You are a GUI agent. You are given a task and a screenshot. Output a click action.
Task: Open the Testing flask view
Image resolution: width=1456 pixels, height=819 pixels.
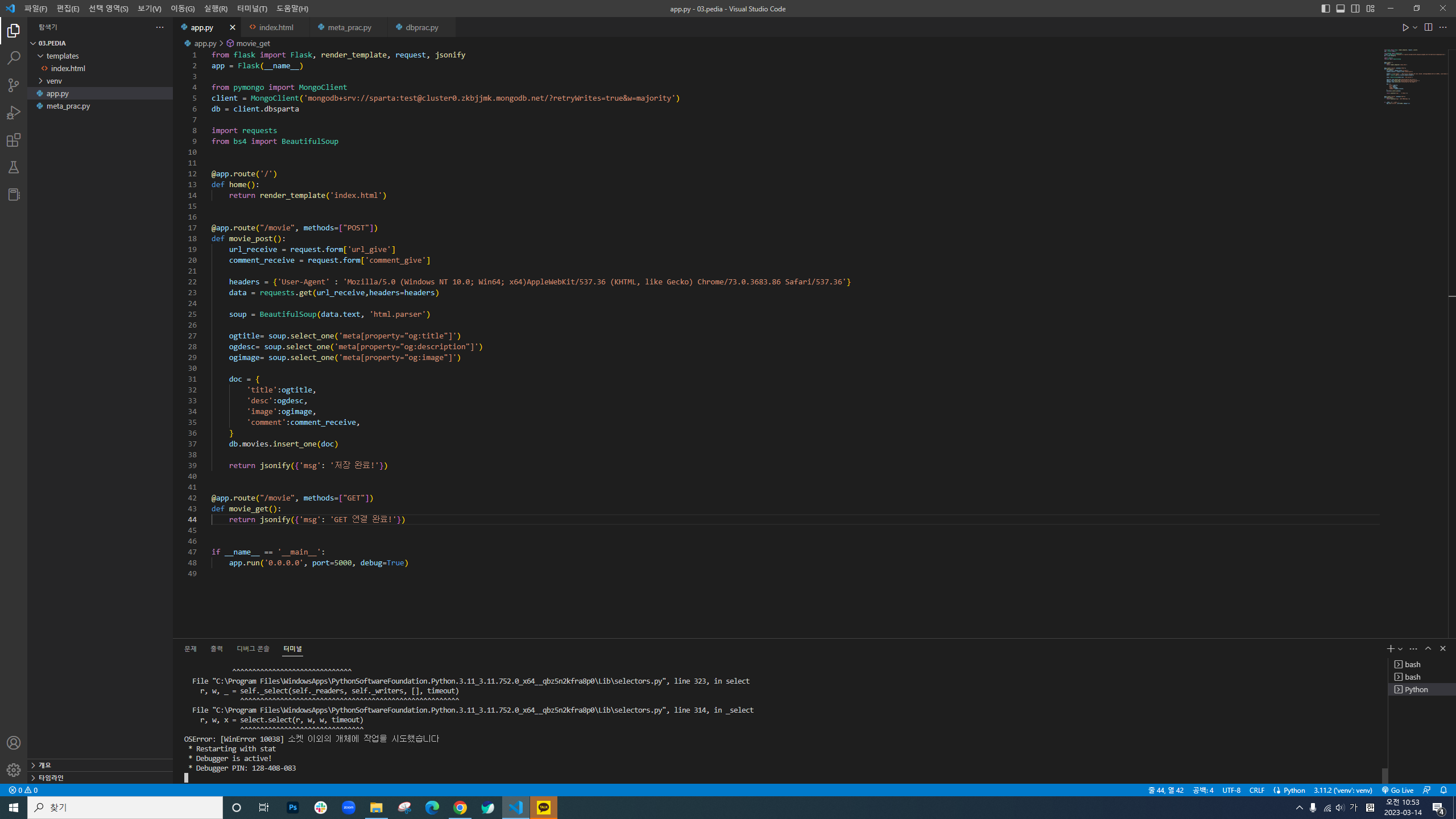tap(14, 167)
